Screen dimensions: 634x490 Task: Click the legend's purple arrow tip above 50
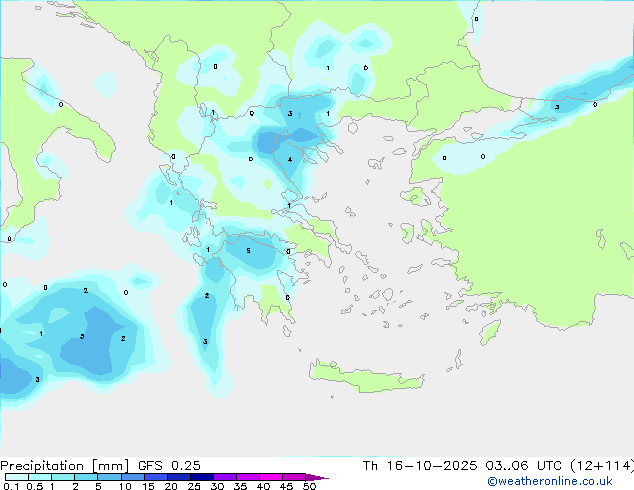(x=317, y=477)
